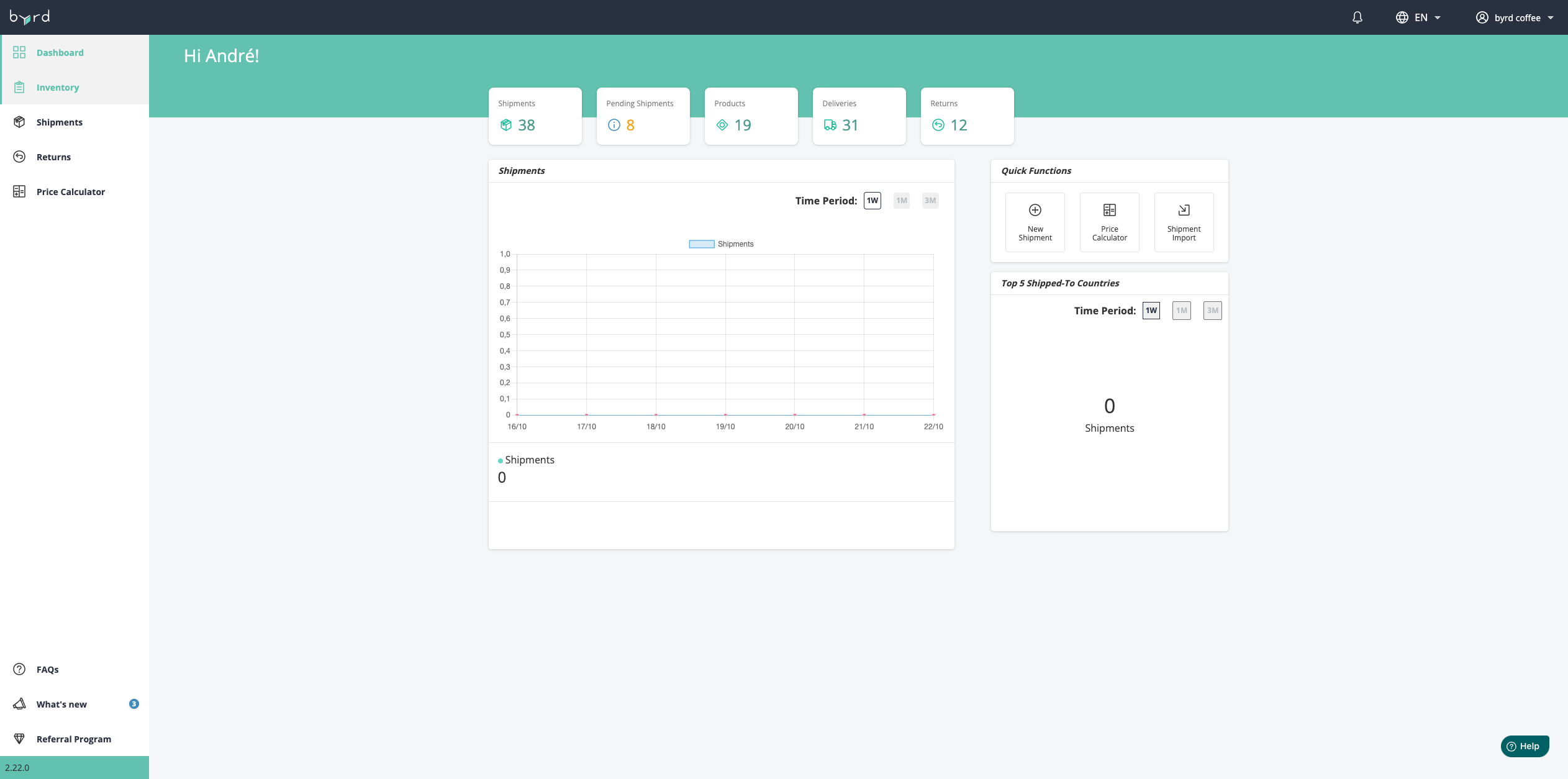Open the Shipment Import quick function
The image size is (1568, 779).
coord(1184,222)
